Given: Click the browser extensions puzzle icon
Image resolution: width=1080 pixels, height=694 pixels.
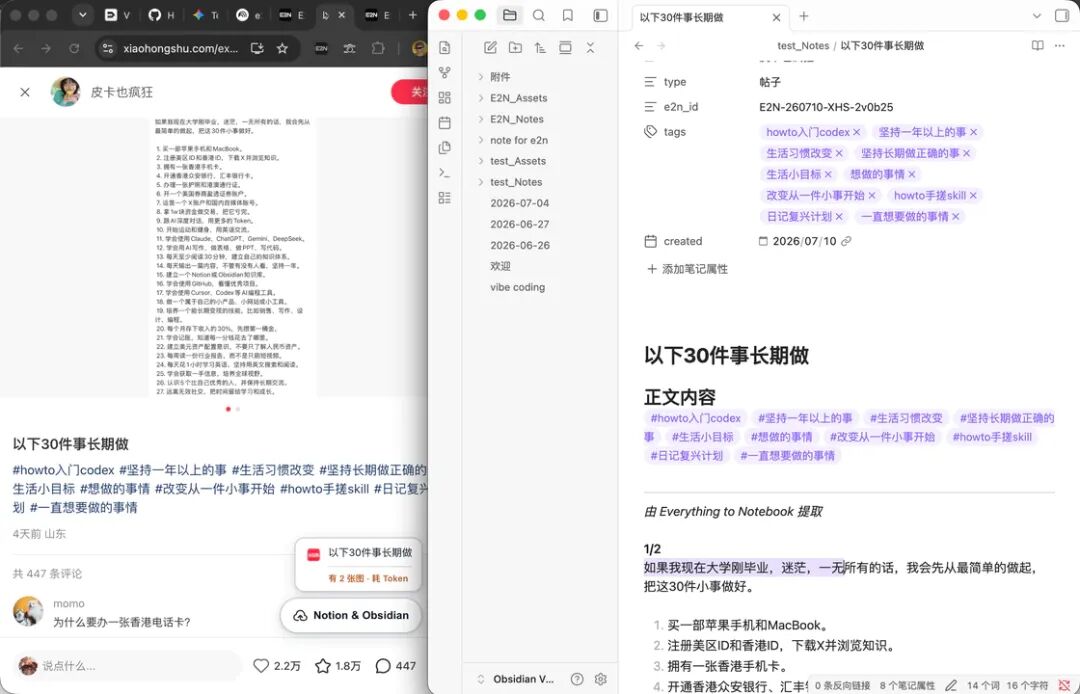Looking at the screenshot, I should pyautogui.click(x=378, y=48).
